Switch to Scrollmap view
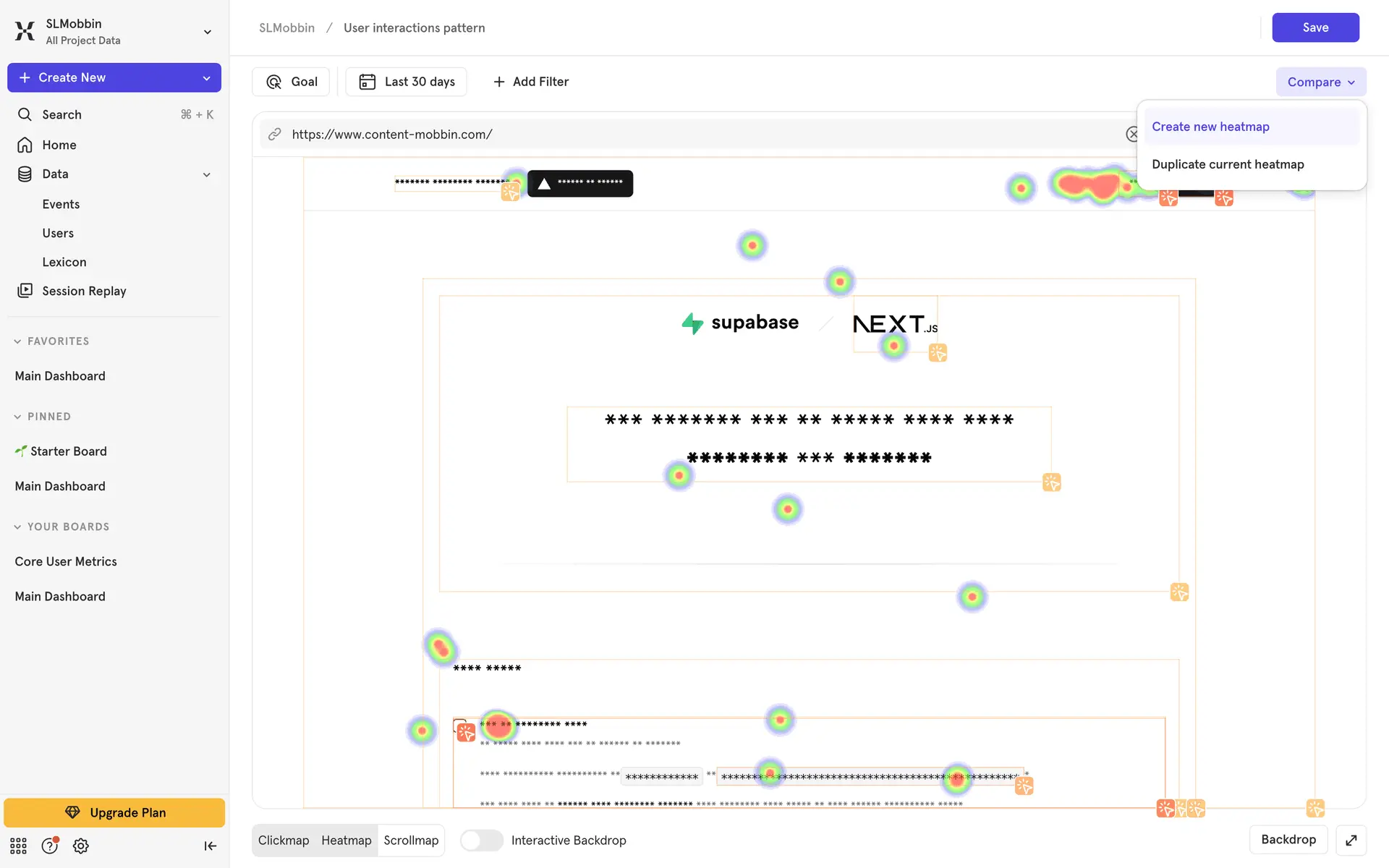The width and height of the screenshot is (1389, 868). tap(411, 840)
